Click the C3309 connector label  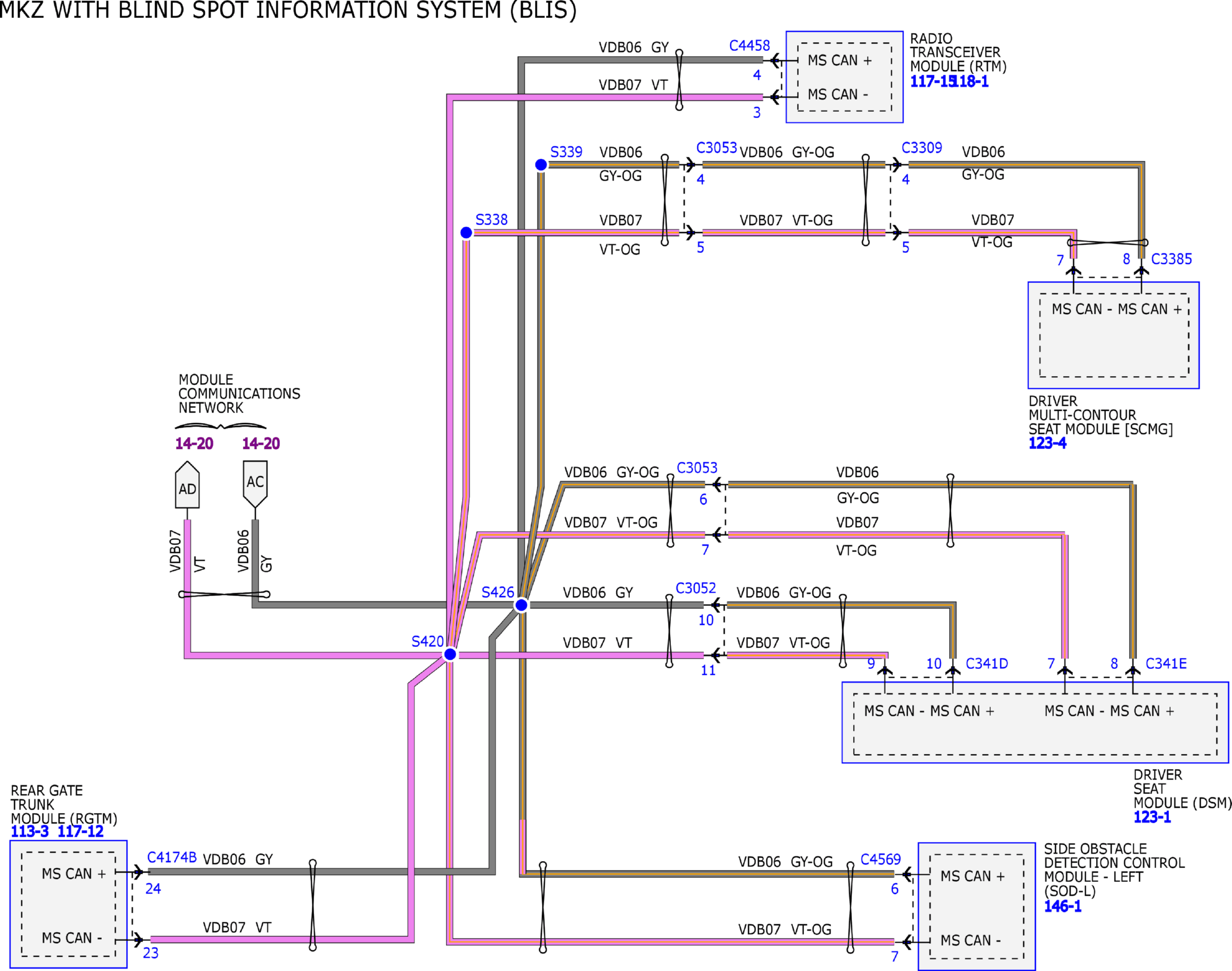click(922, 148)
